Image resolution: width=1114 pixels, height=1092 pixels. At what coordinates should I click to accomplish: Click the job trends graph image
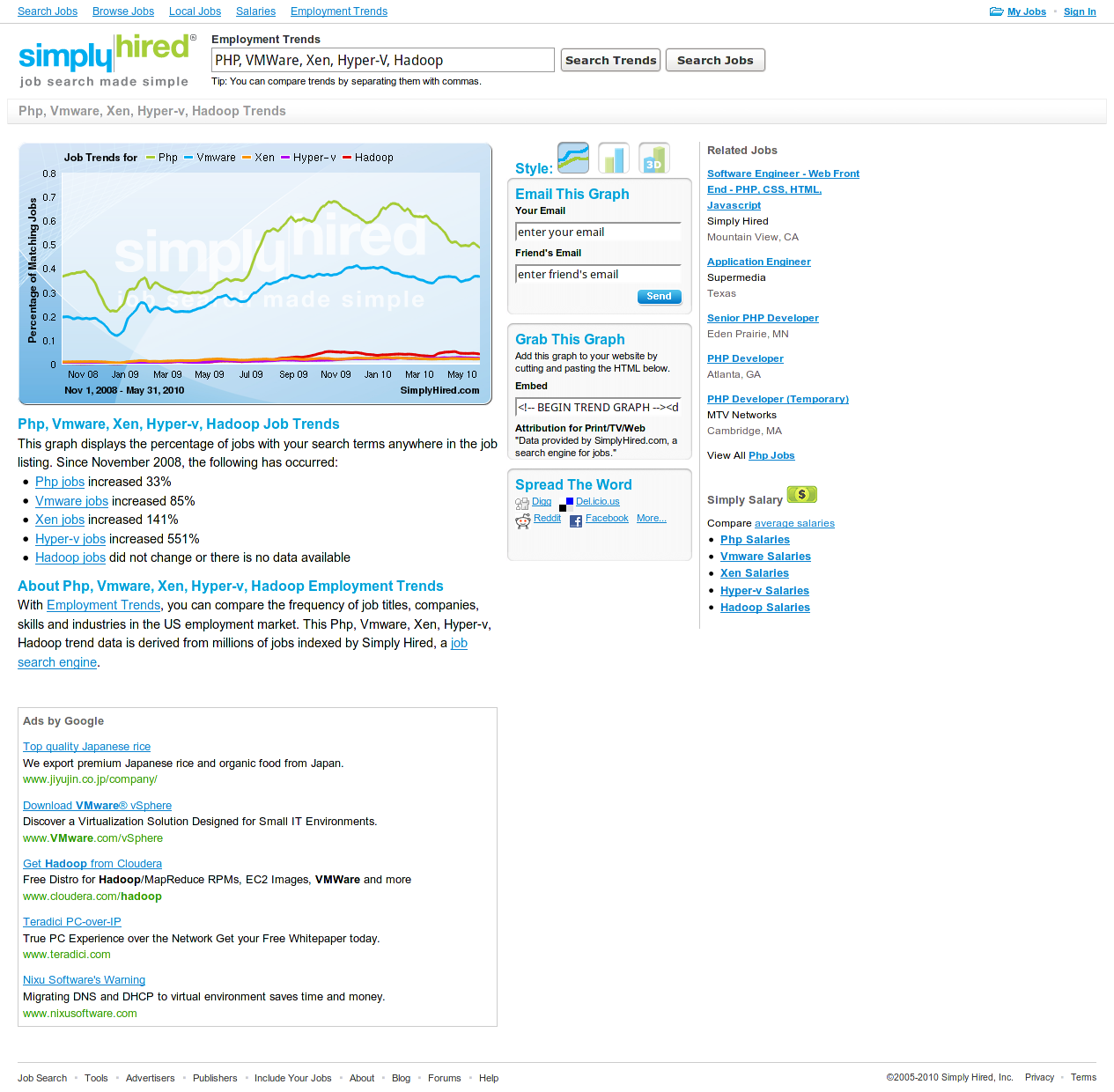[x=255, y=274]
